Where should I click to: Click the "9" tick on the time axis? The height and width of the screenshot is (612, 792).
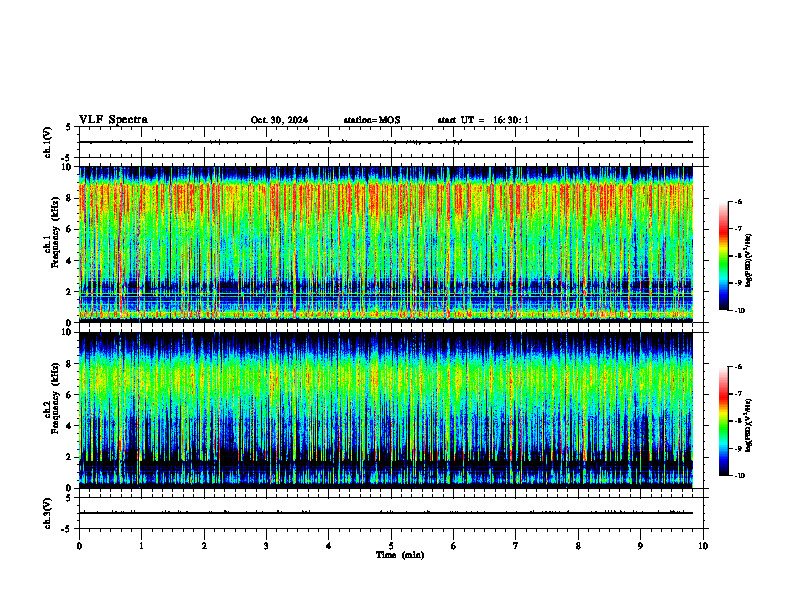[x=640, y=546]
